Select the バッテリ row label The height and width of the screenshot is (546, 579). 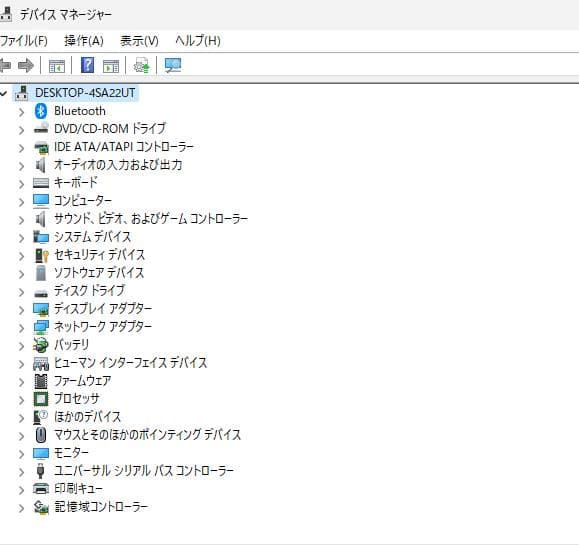coord(71,345)
